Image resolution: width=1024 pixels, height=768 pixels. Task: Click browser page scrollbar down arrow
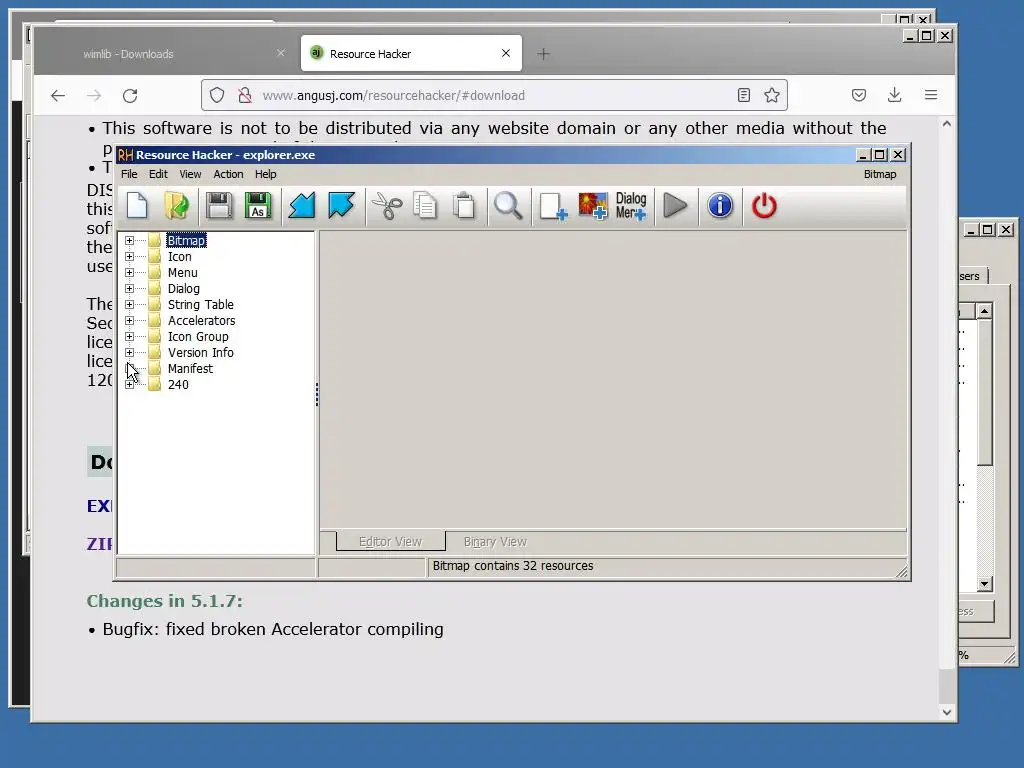tap(947, 712)
